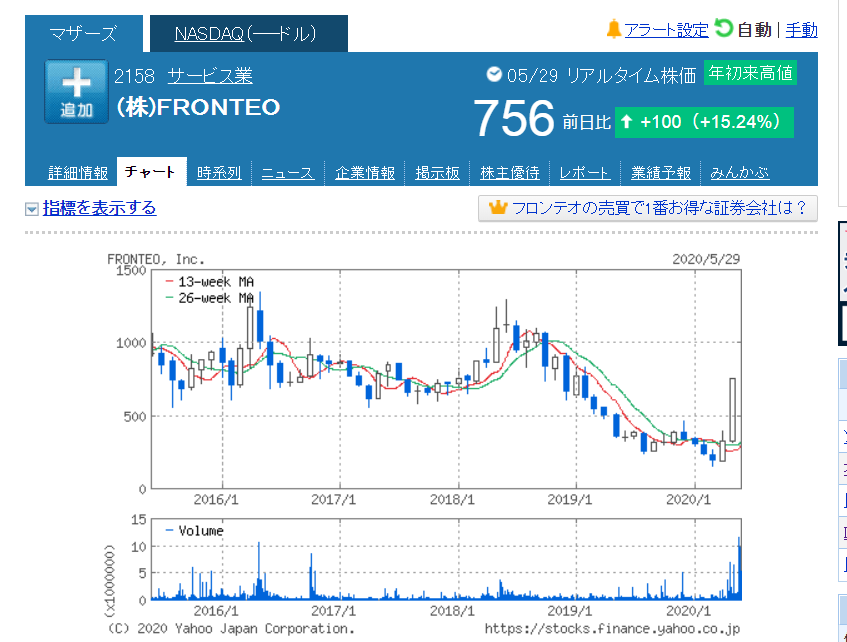Click the tallest volume bar at far right

739,569
